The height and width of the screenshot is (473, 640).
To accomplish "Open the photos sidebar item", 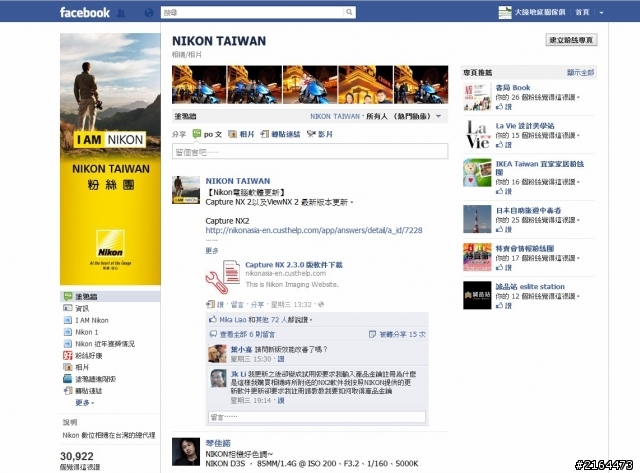I will click(82, 367).
